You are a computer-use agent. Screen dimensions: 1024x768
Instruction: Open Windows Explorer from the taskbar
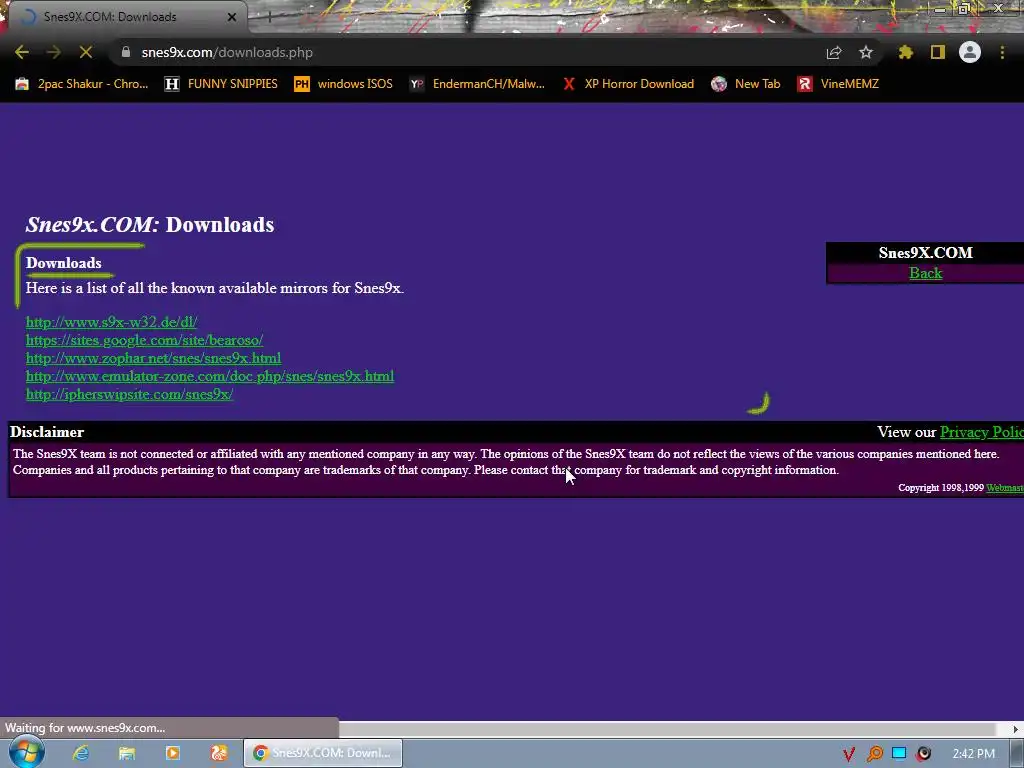click(127, 753)
